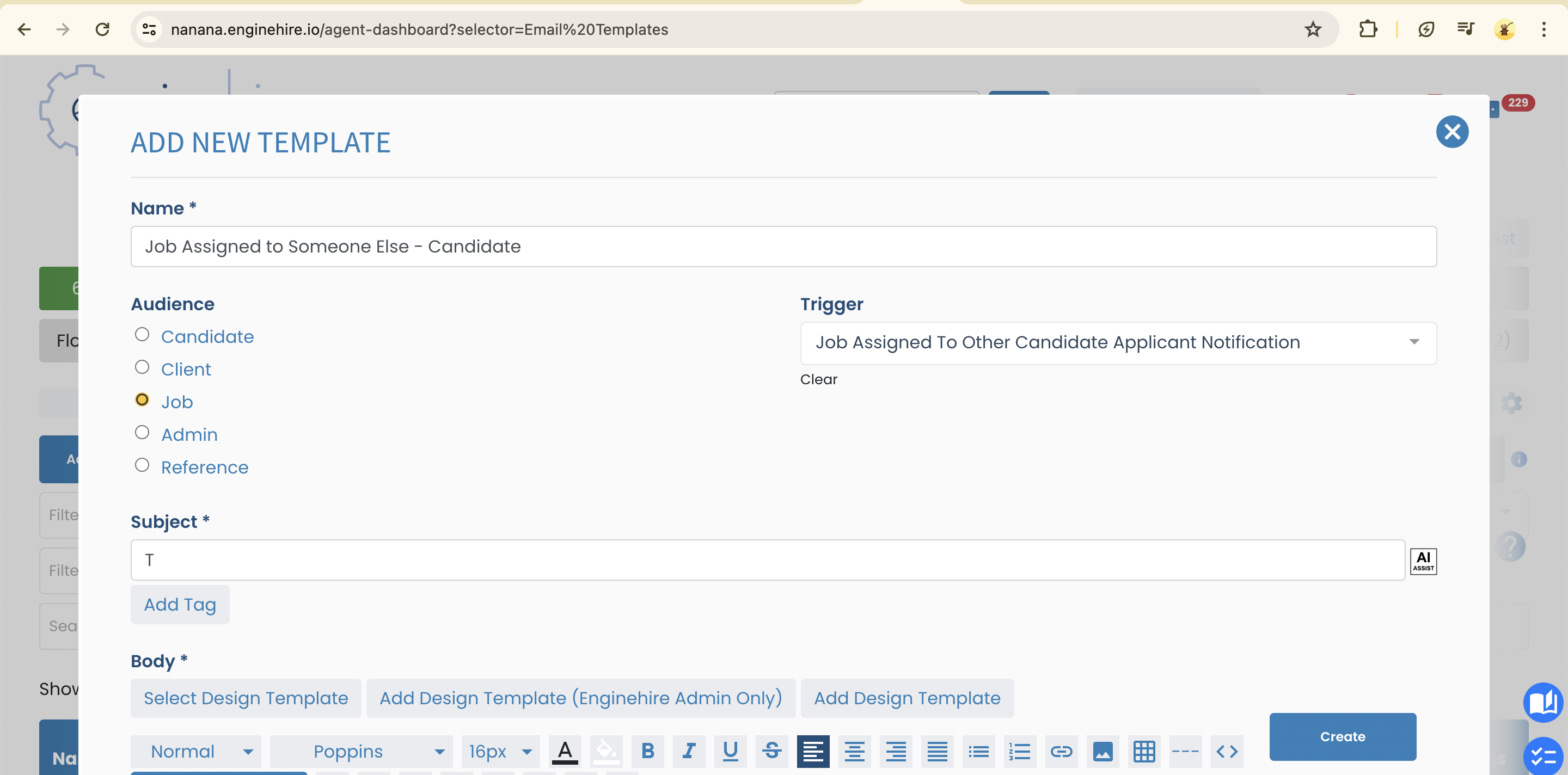1568x775 pixels.
Task: Align body text right
Action: click(896, 751)
